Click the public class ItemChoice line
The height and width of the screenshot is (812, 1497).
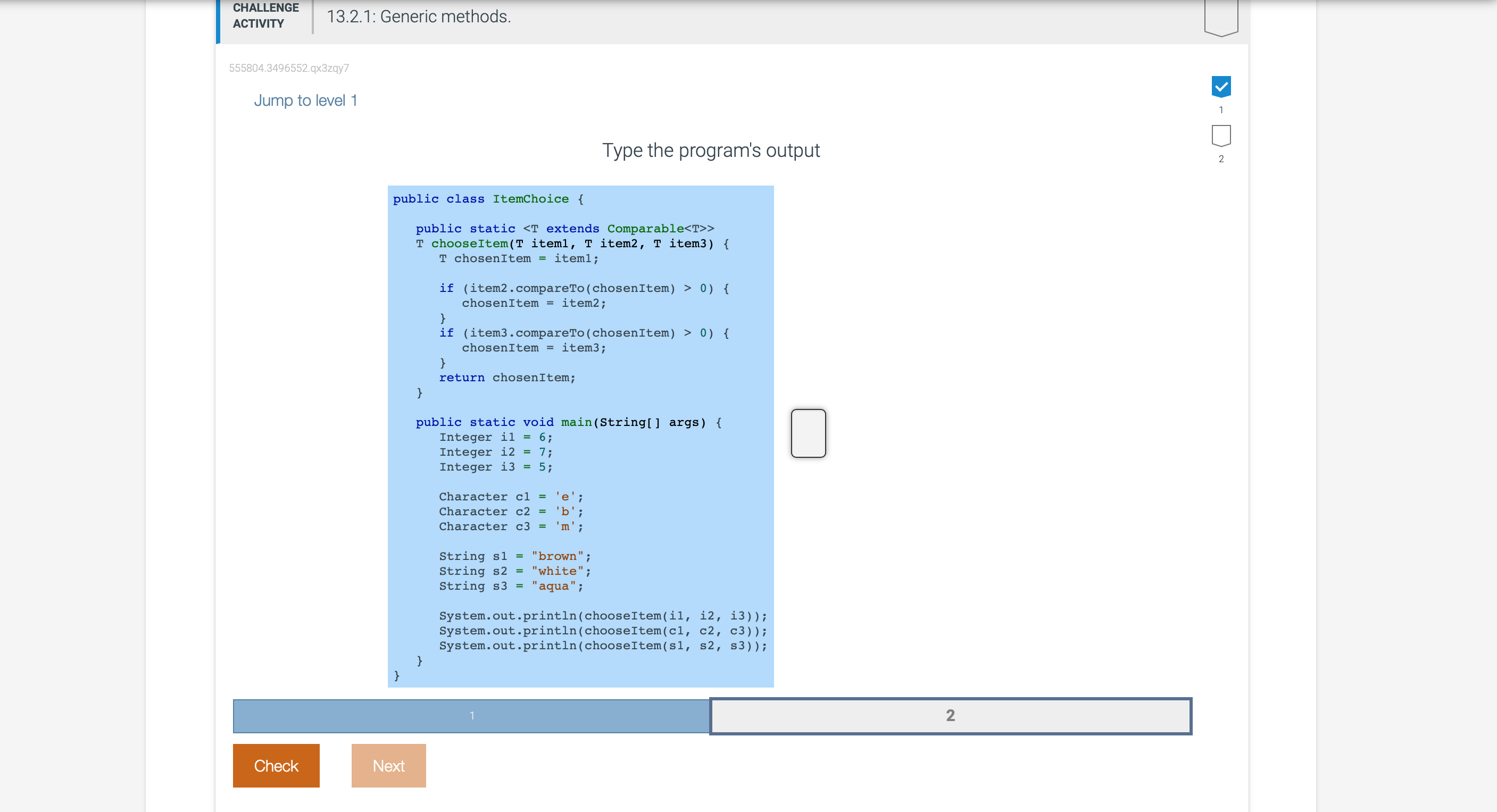(x=488, y=199)
